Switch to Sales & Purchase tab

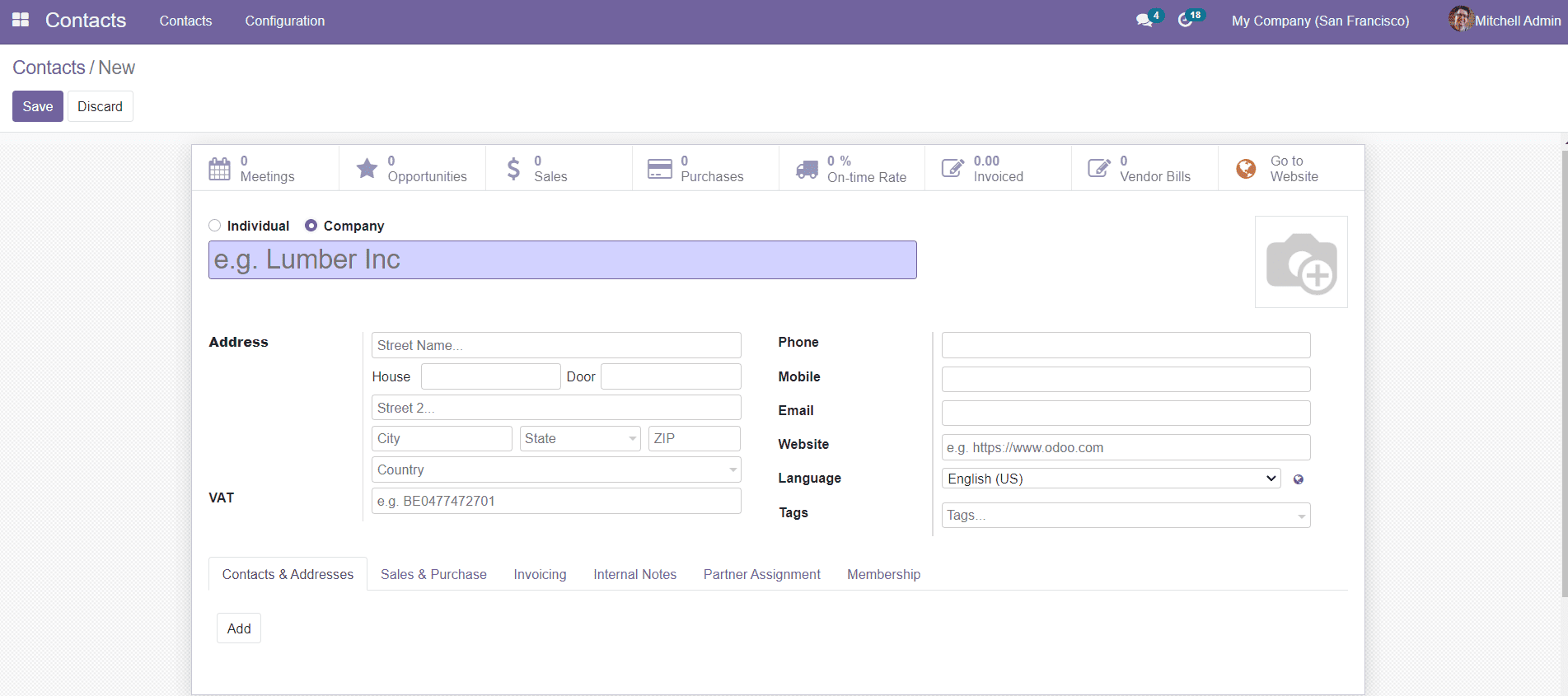(433, 574)
